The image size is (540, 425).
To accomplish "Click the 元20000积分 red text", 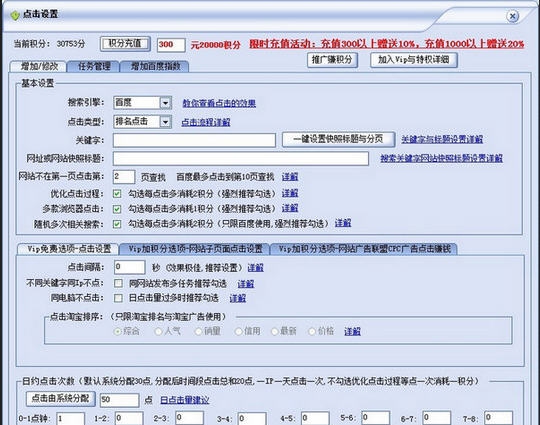I will [x=216, y=45].
